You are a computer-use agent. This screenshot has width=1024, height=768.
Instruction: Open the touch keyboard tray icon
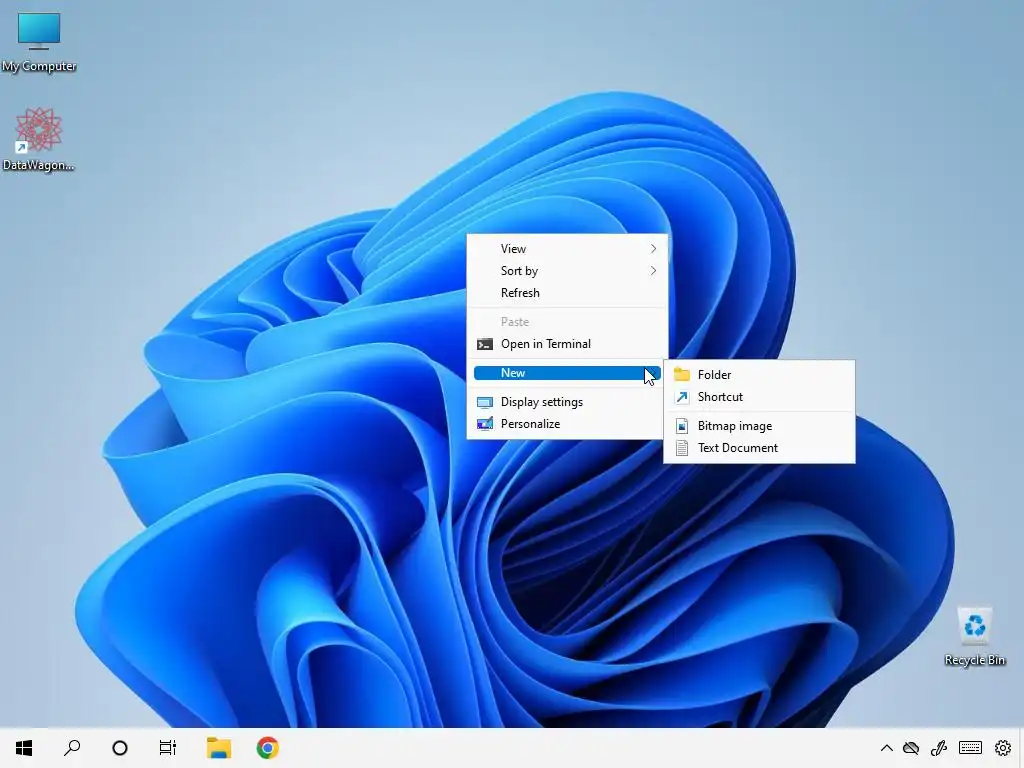click(970, 748)
